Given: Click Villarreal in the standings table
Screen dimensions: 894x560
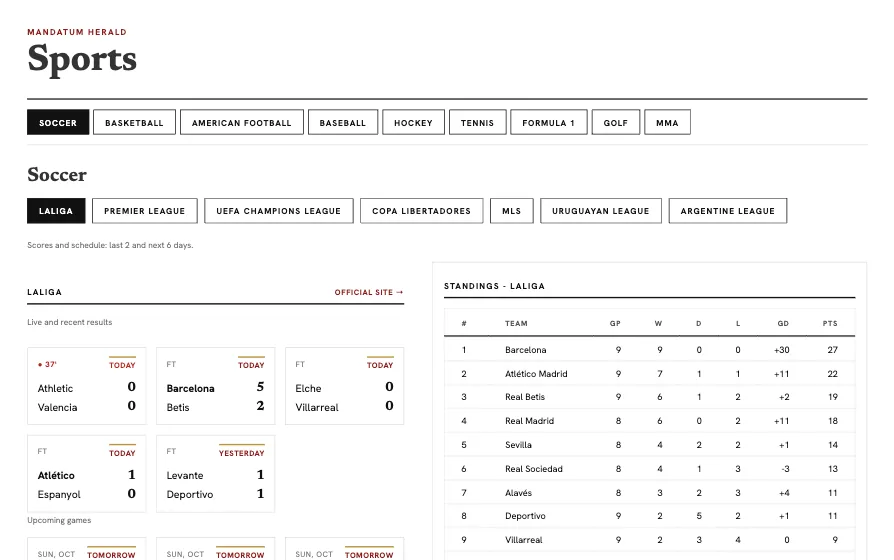Looking at the screenshot, I should click(x=523, y=539).
